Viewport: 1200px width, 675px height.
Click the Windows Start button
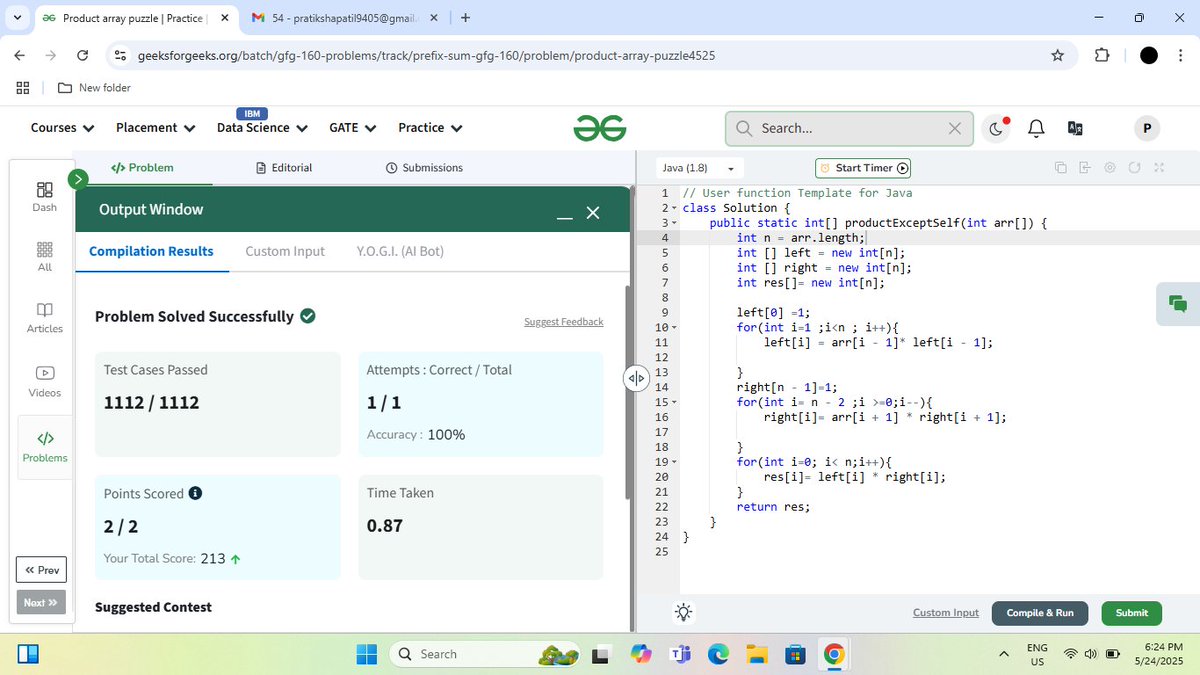point(367,654)
